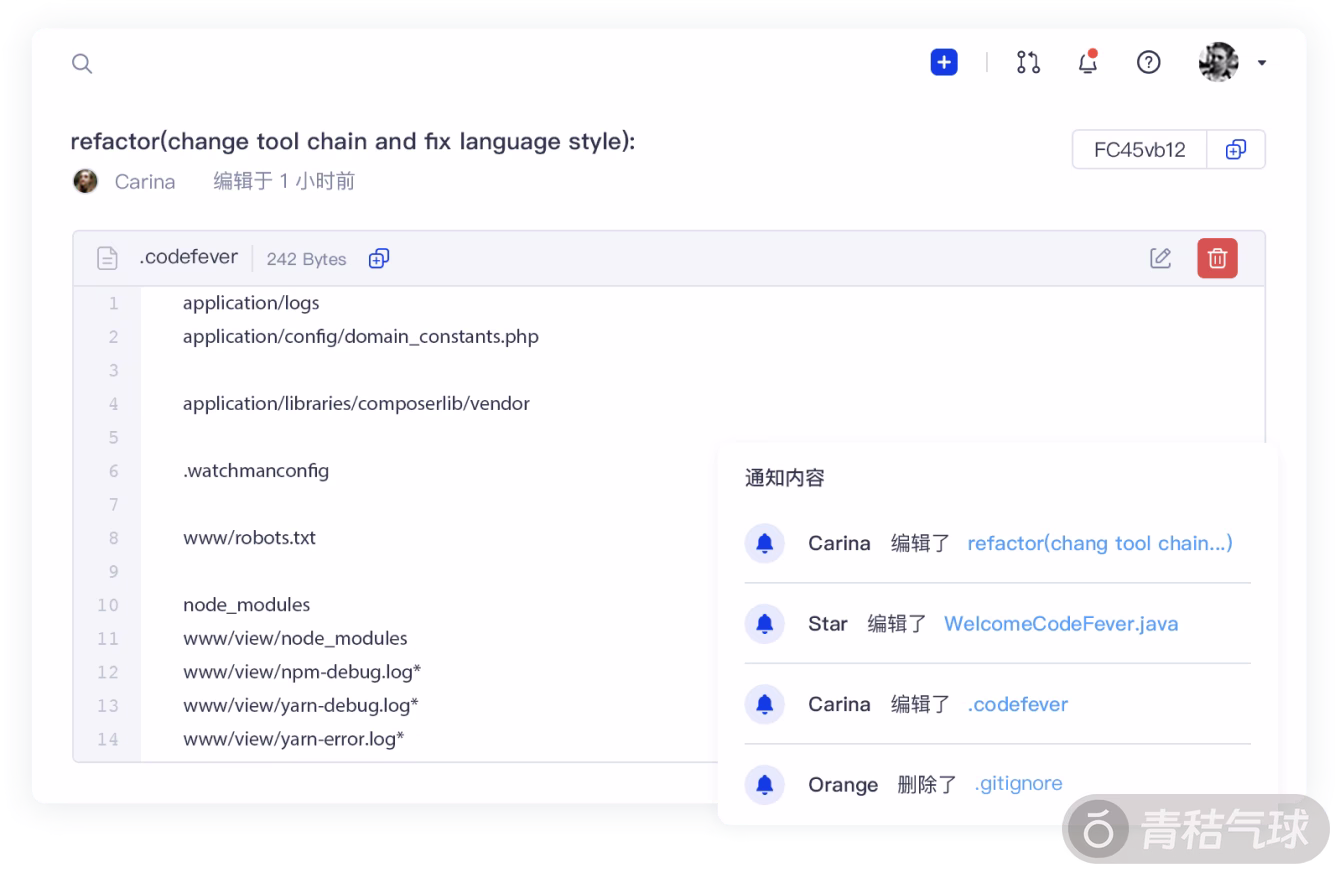
Task: Select line number 1
Action: [113, 303]
